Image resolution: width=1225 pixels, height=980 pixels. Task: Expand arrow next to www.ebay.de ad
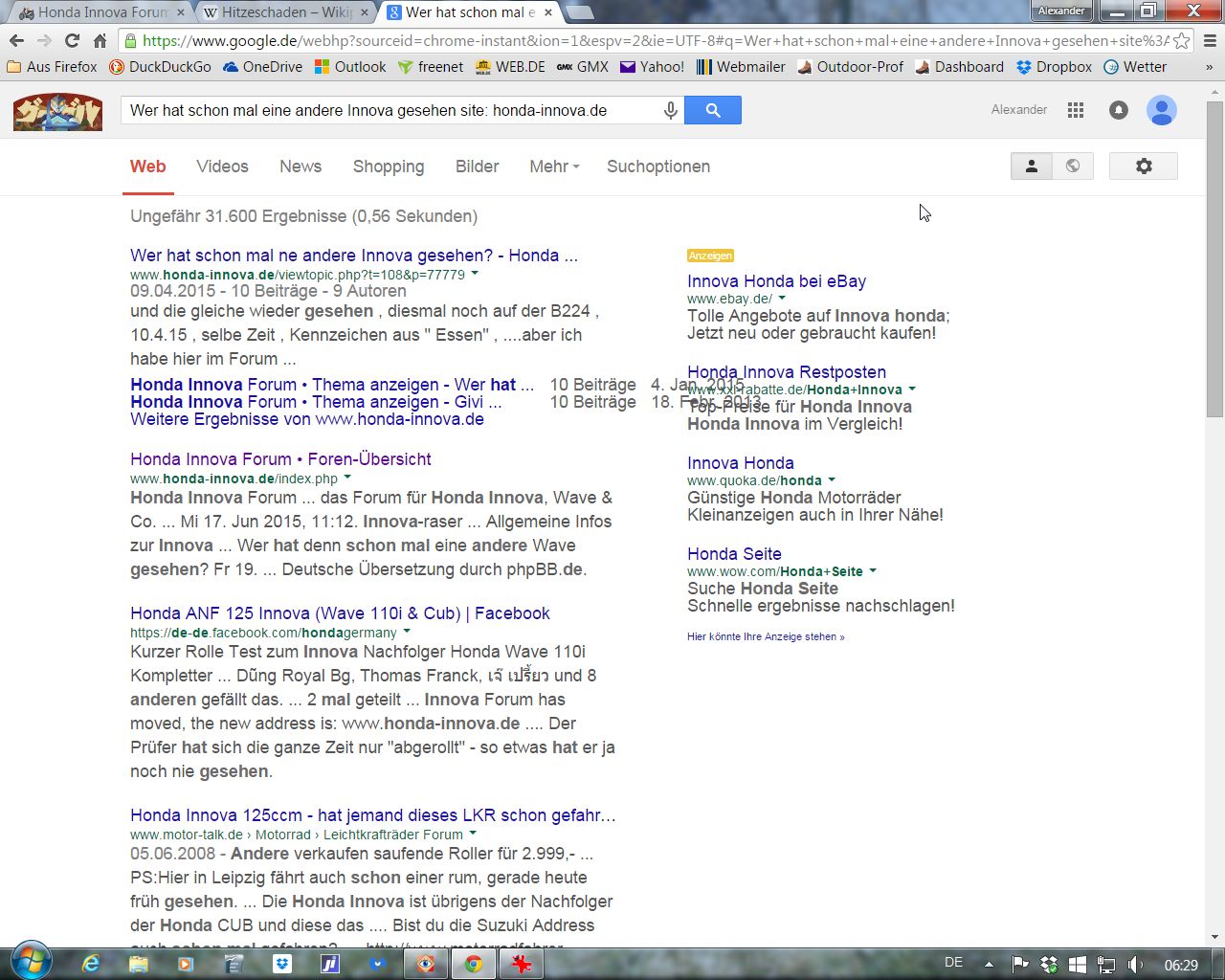click(782, 299)
